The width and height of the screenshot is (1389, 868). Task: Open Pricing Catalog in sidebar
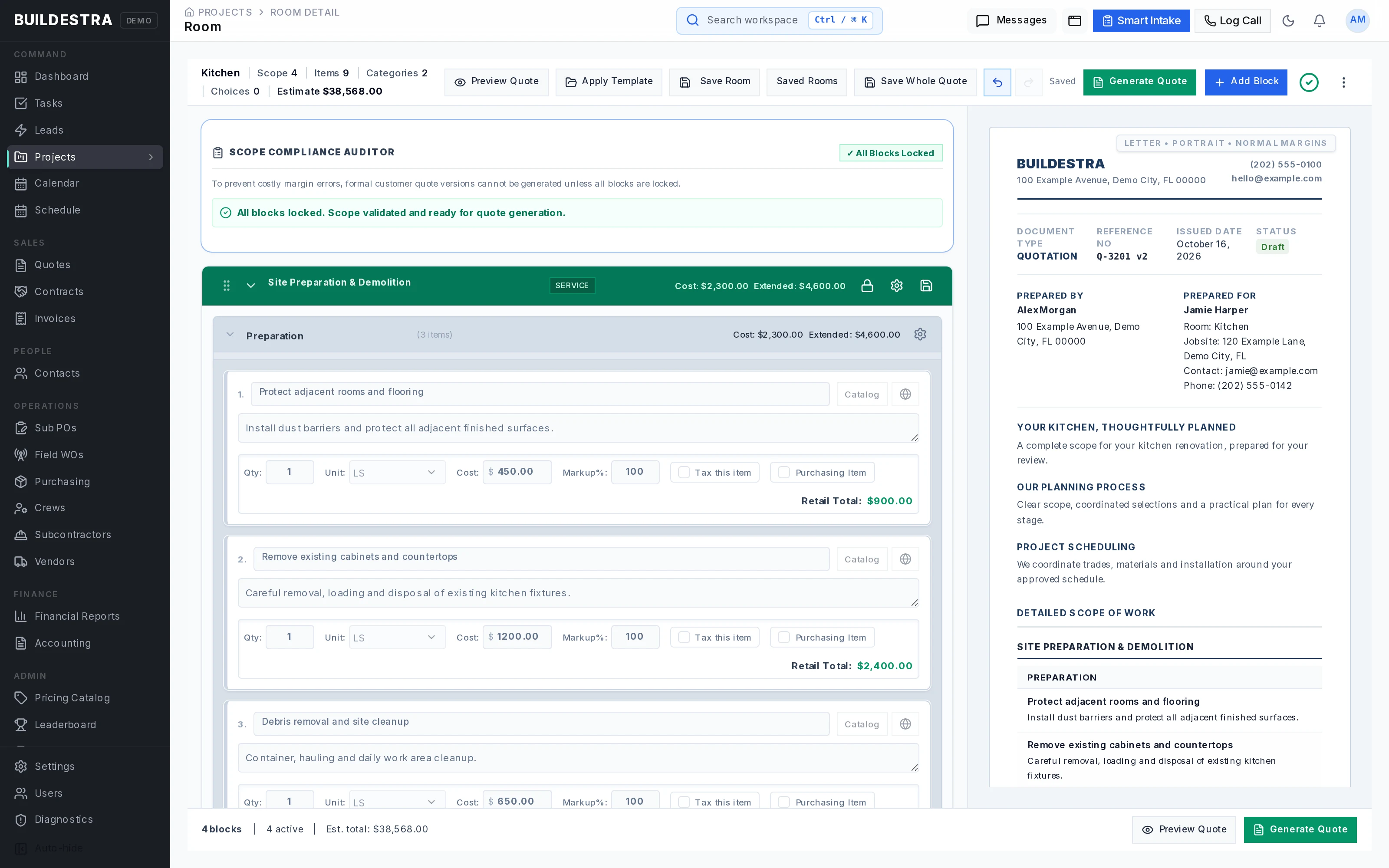[85, 698]
